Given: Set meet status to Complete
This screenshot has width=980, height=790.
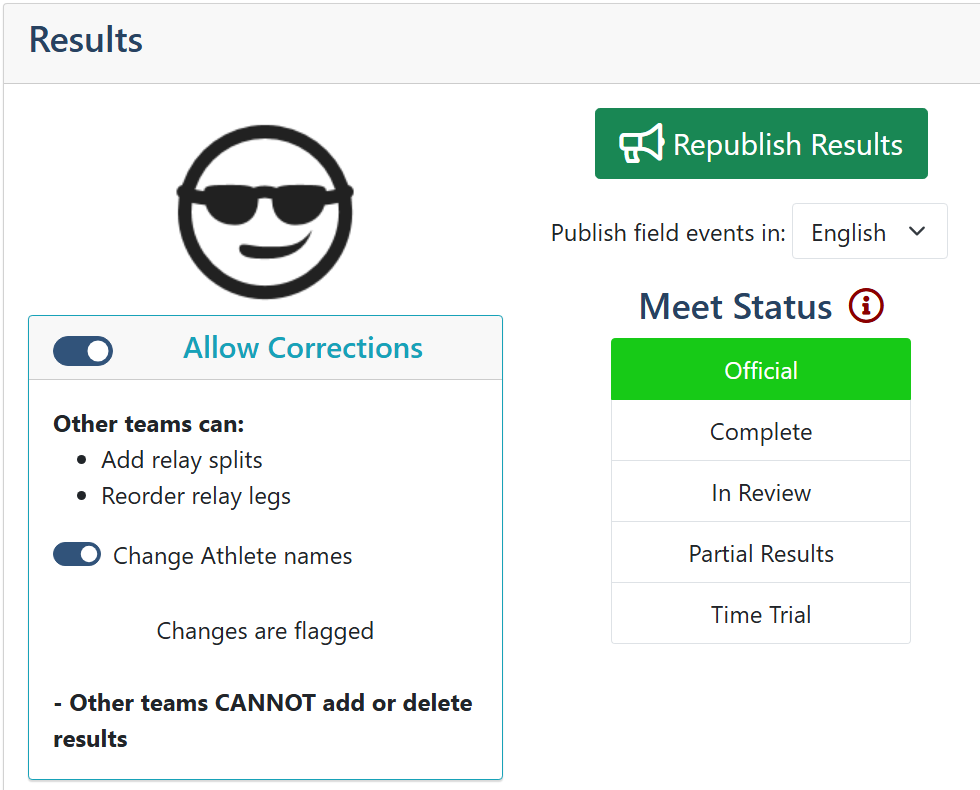Looking at the screenshot, I should [x=761, y=431].
